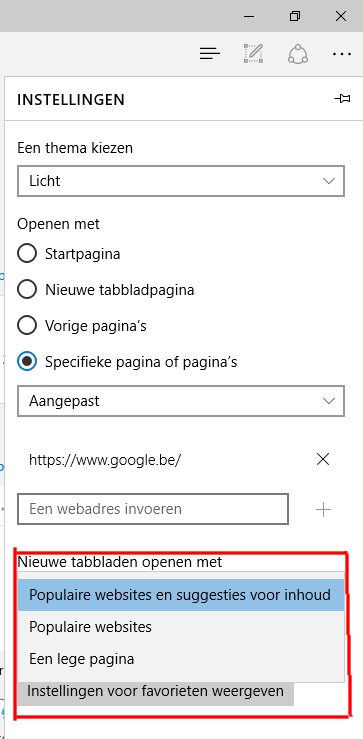
Task: Open the Share icon in toolbar
Action: click(298, 54)
